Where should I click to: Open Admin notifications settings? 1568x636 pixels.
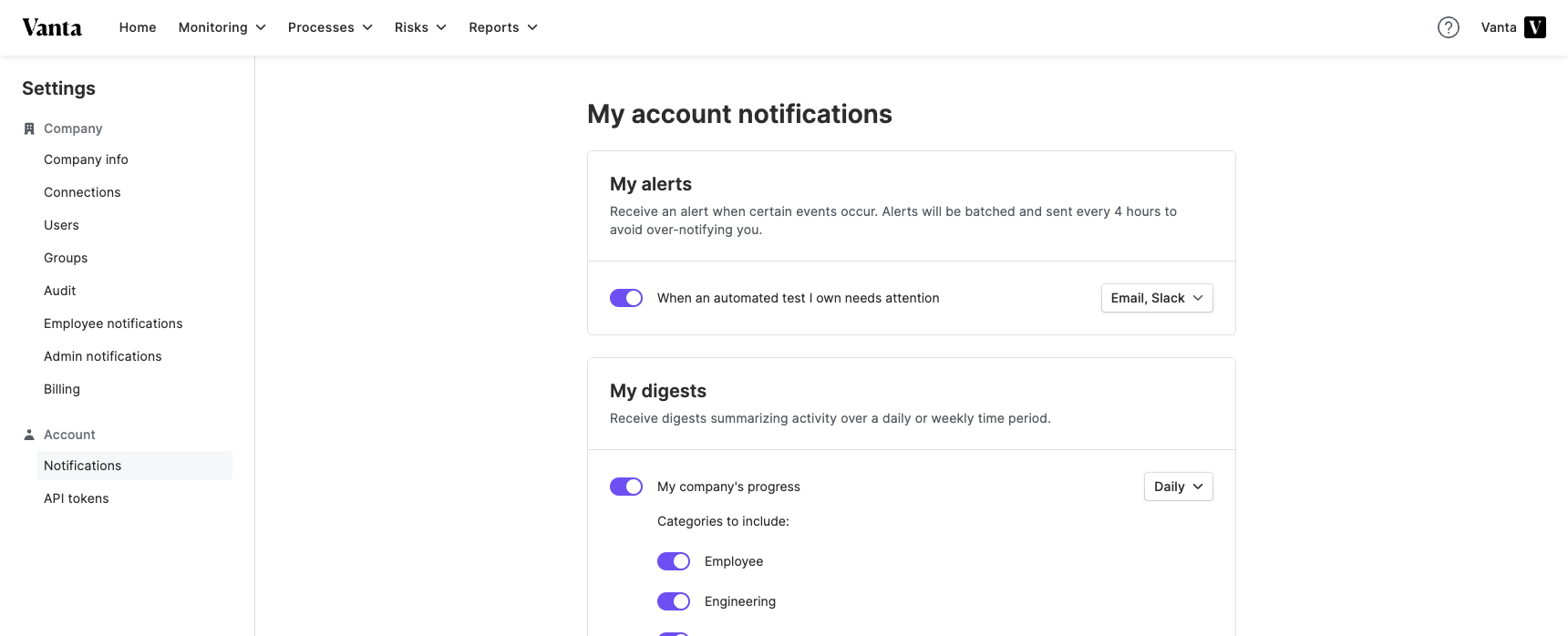(103, 356)
